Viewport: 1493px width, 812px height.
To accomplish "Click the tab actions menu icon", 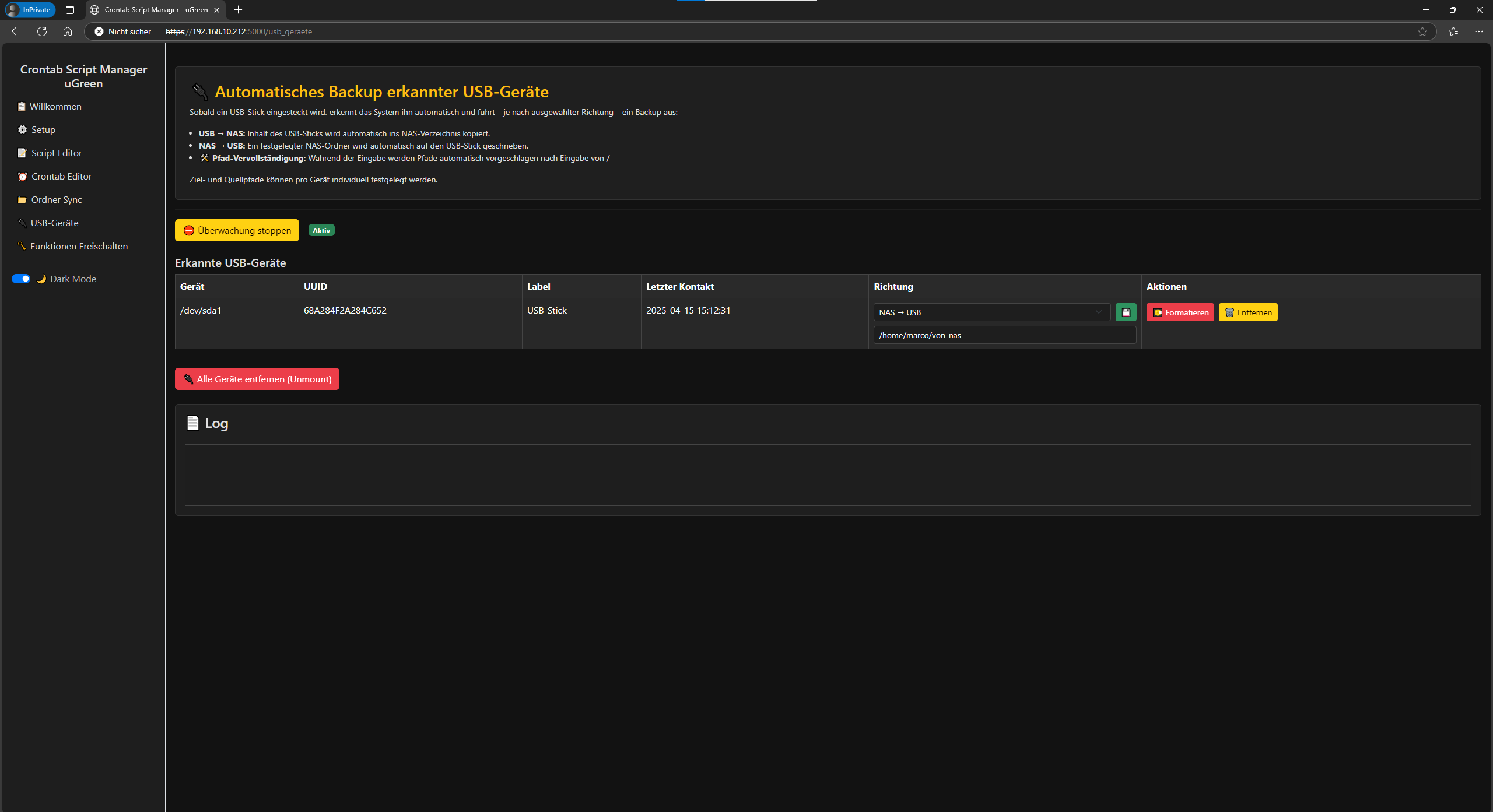I will [70, 10].
